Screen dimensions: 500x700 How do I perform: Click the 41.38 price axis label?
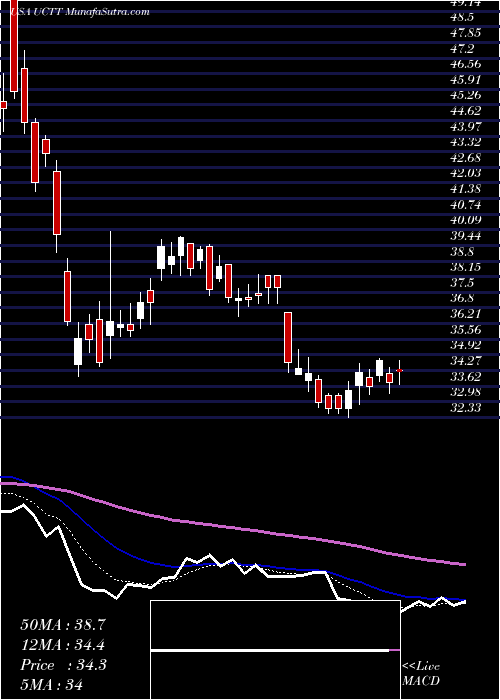point(466,189)
